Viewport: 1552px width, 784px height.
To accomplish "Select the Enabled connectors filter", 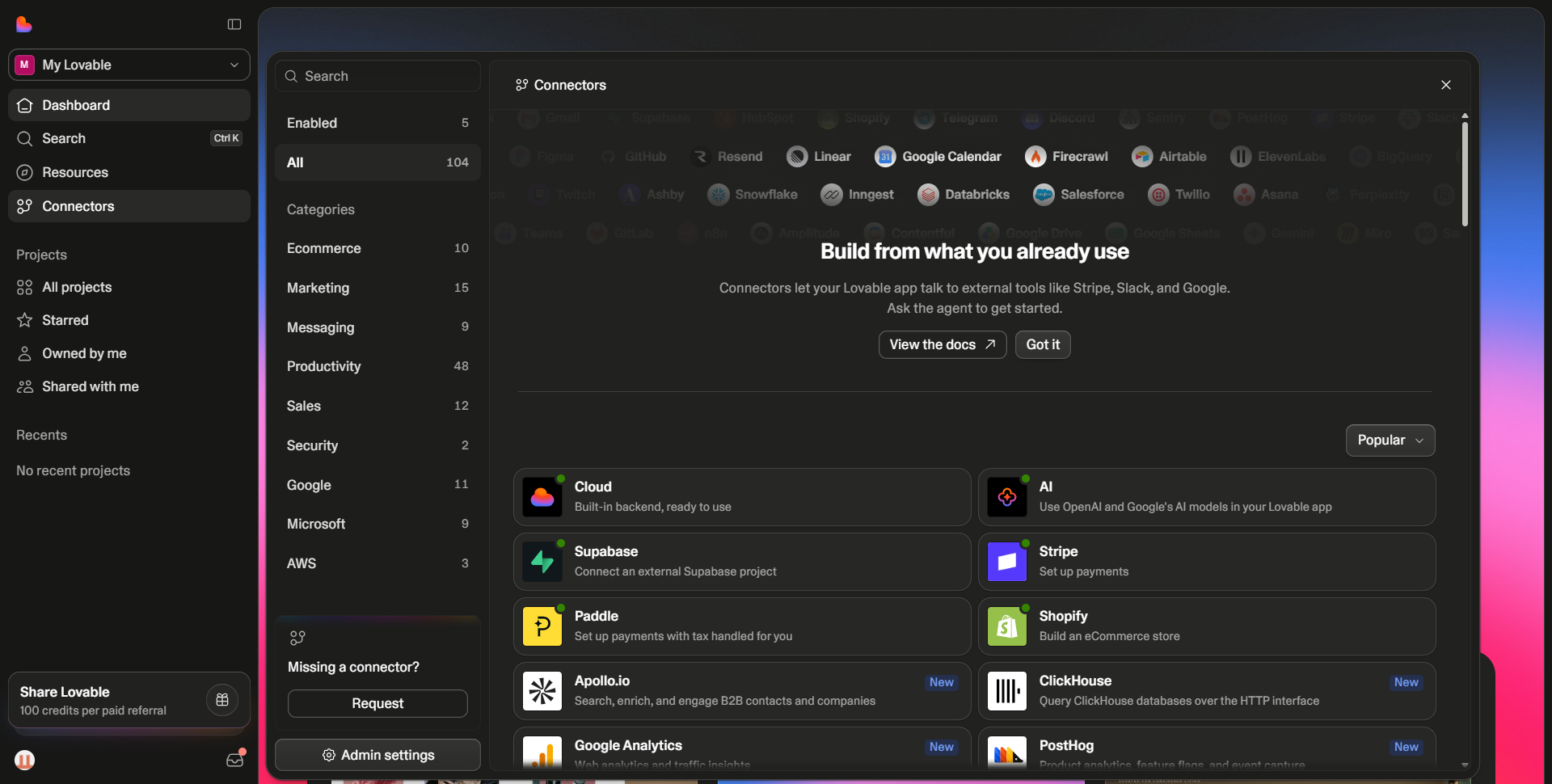I will pyautogui.click(x=377, y=123).
